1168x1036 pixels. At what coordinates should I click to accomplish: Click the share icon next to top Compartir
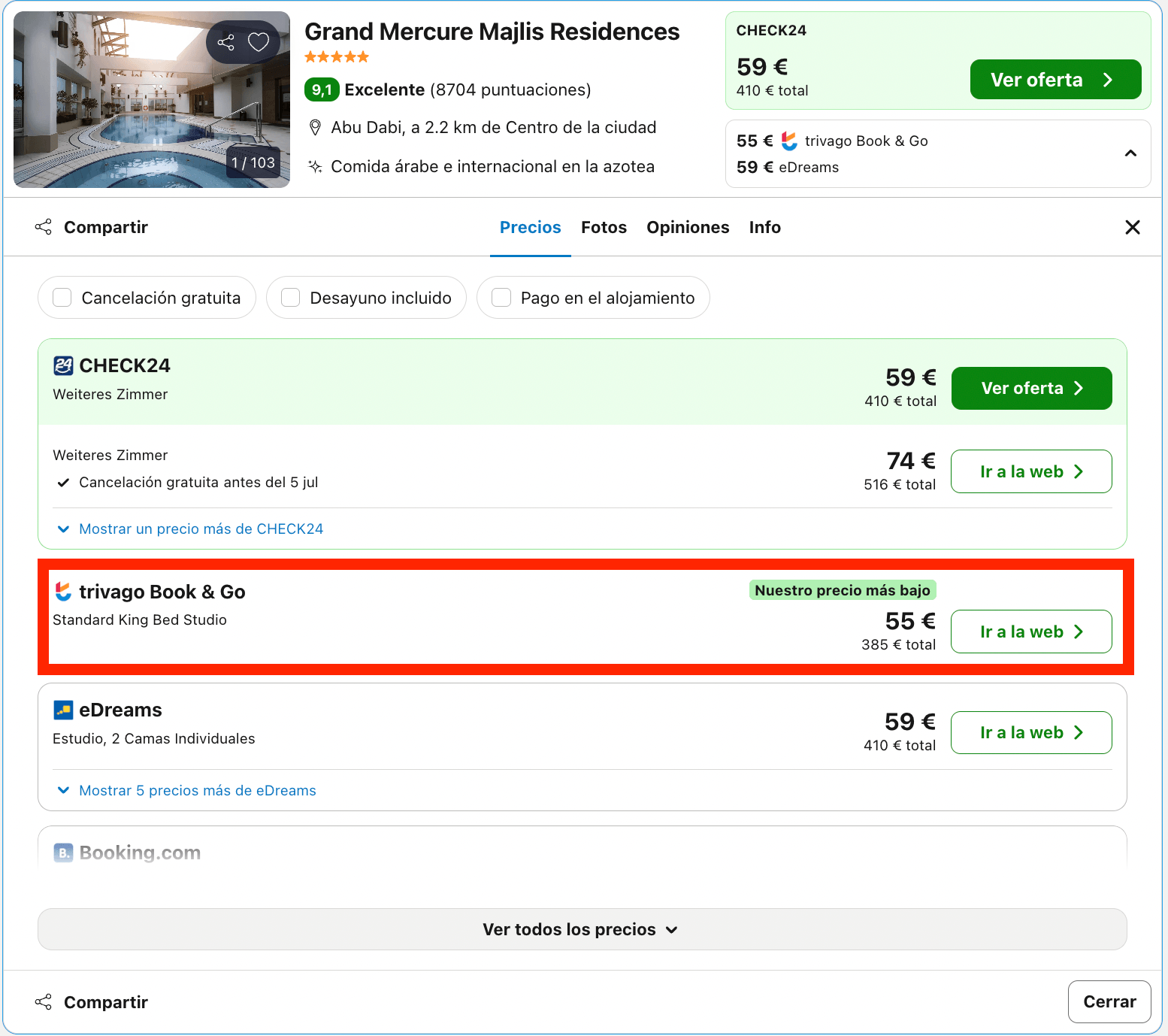pos(44,227)
